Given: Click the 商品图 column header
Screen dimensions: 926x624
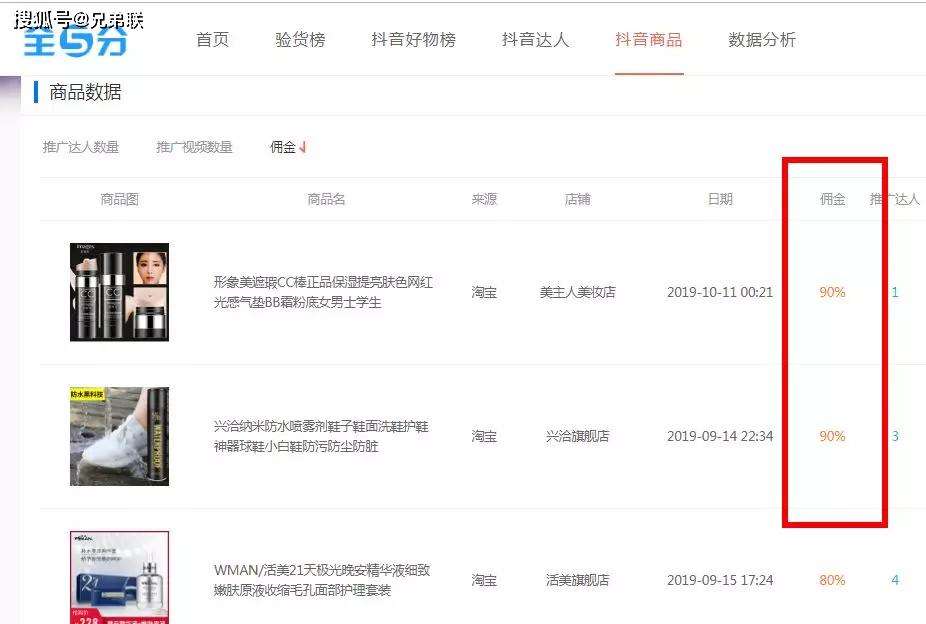Looking at the screenshot, I should pos(119,199).
